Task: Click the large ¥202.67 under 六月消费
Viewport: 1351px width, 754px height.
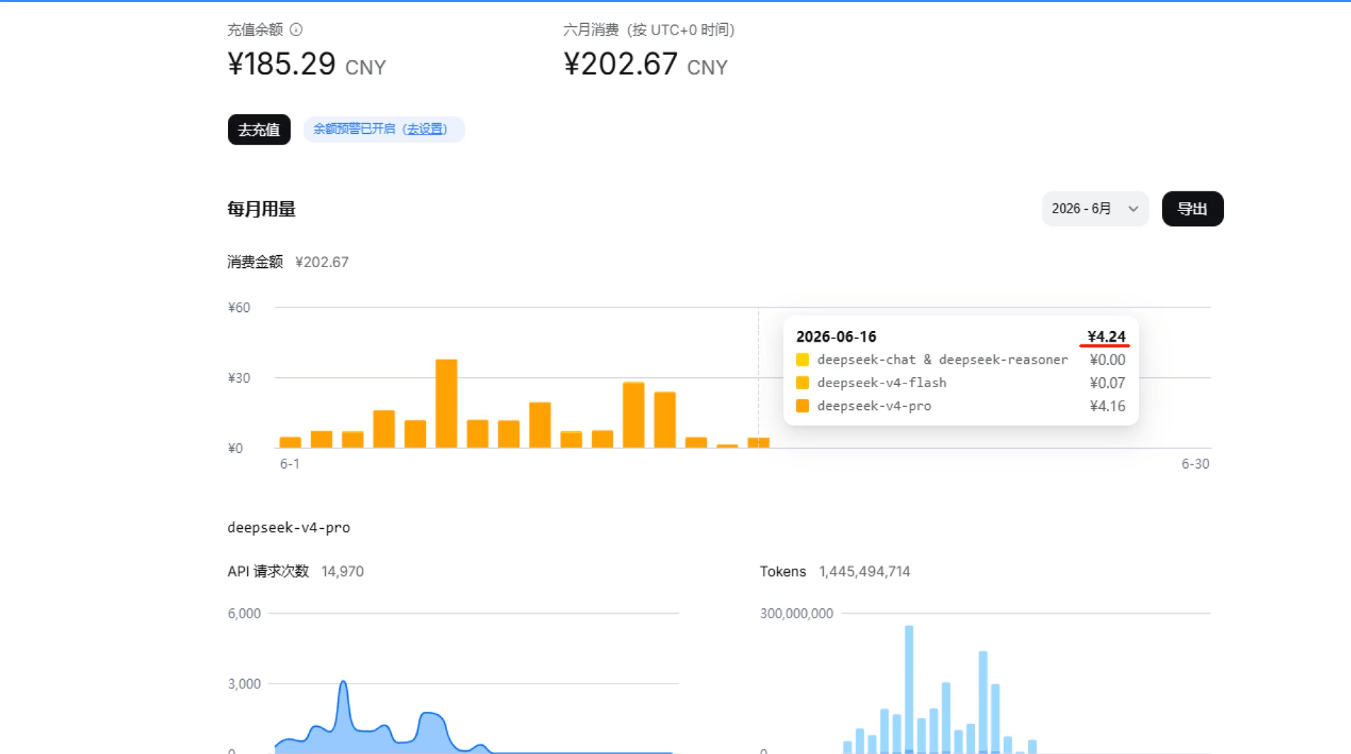Action: coord(621,64)
